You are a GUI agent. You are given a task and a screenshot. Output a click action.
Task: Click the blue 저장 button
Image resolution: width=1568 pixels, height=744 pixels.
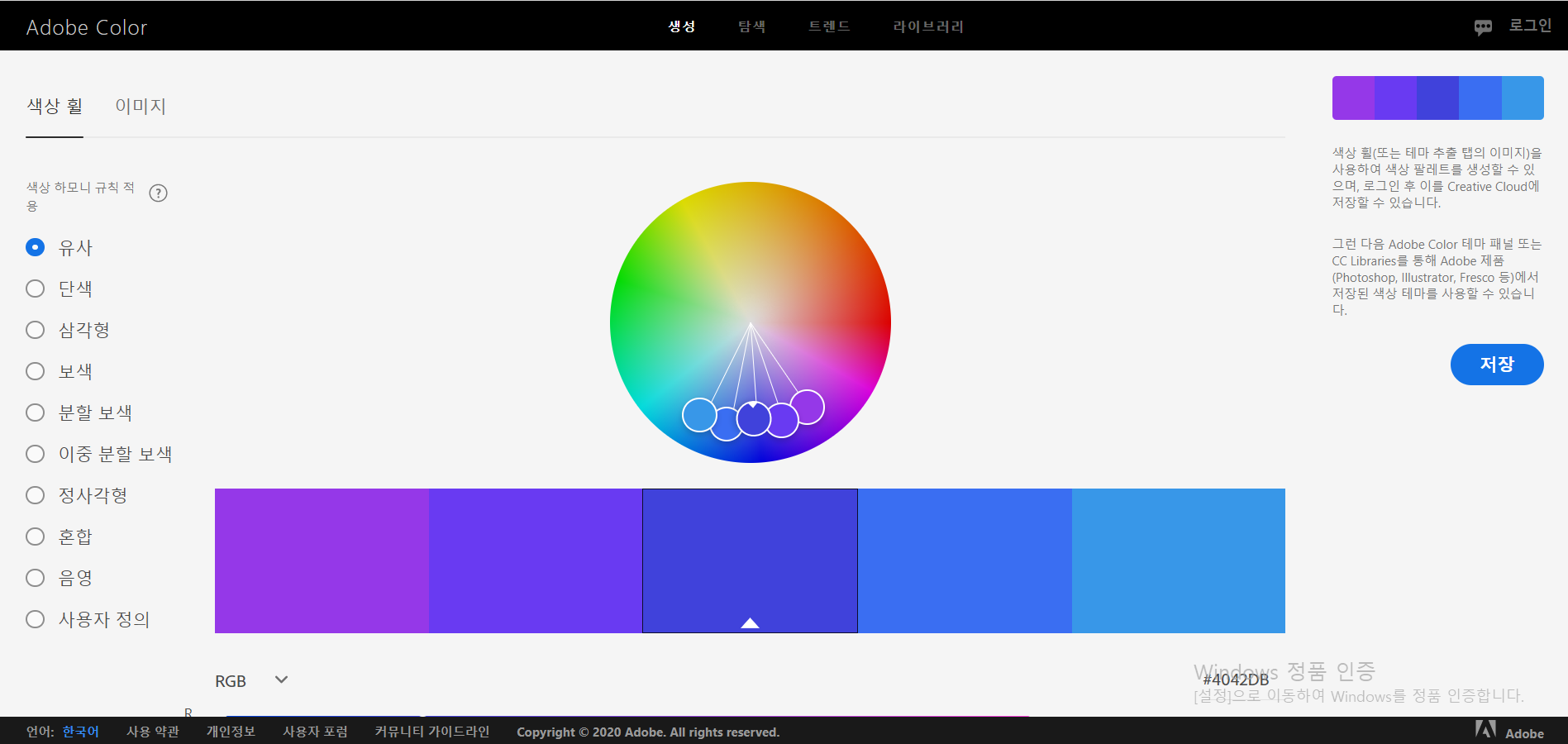(1497, 365)
